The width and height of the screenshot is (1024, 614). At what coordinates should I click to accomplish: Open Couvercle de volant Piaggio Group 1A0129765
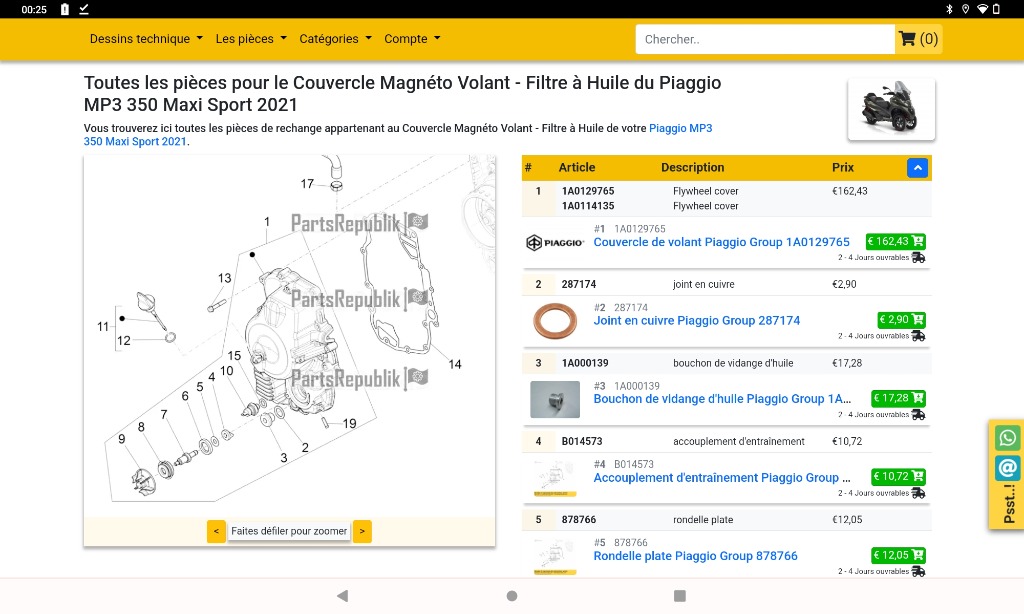tap(721, 242)
